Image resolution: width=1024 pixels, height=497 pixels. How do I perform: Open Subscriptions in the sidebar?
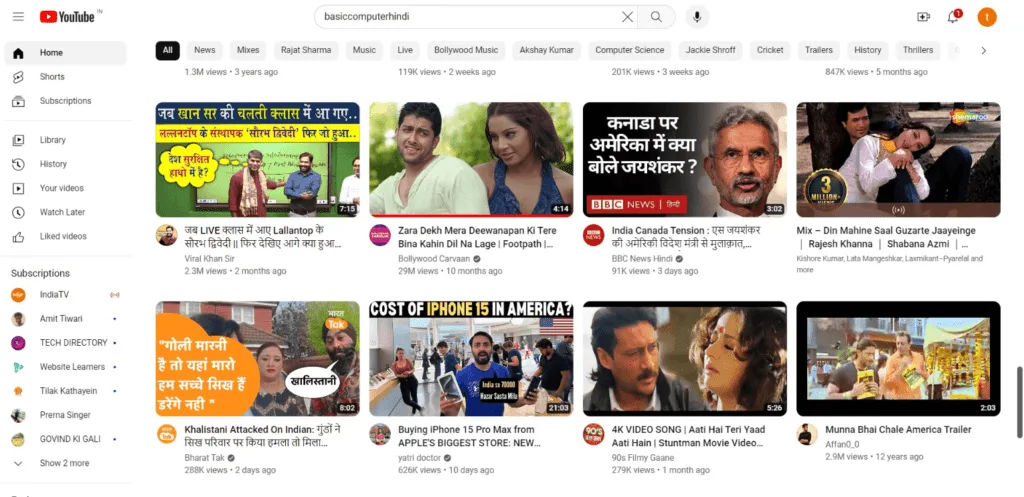click(65, 101)
